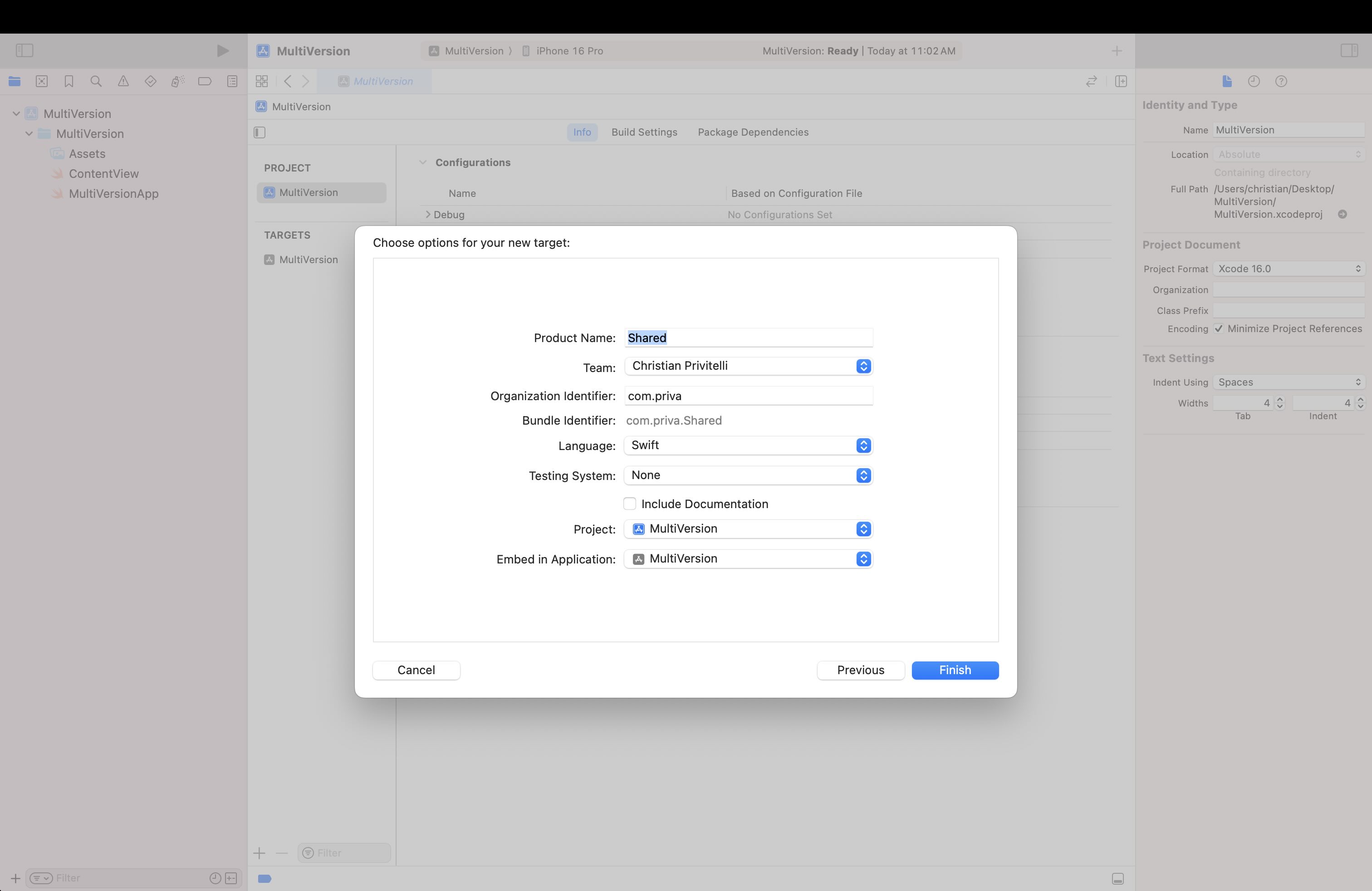1372x891 pixels.
Task: Open the Testing System dropdown
Action: tap(748, 475)
